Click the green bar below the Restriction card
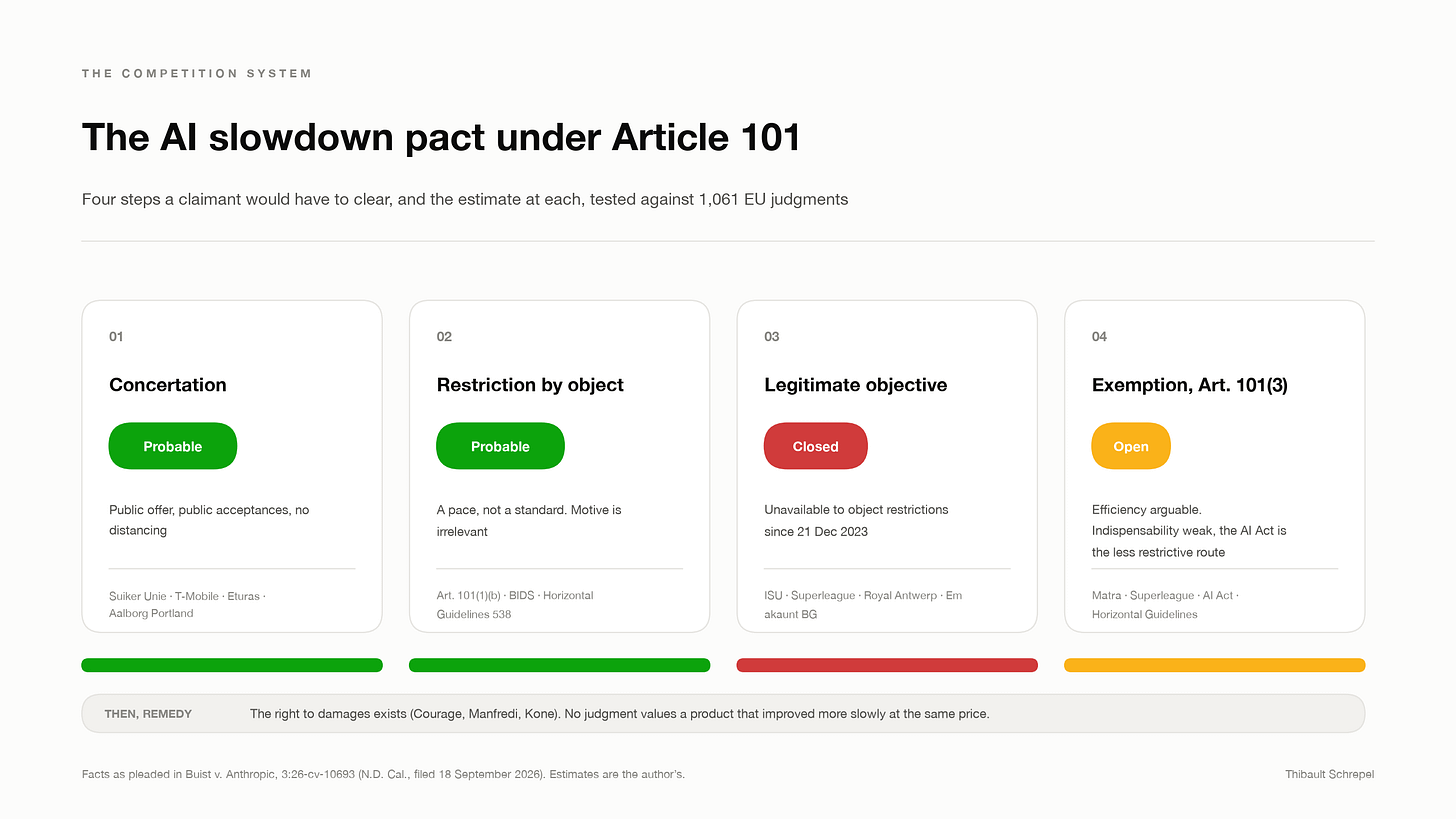1456x819 pixels. coord(560,665)
